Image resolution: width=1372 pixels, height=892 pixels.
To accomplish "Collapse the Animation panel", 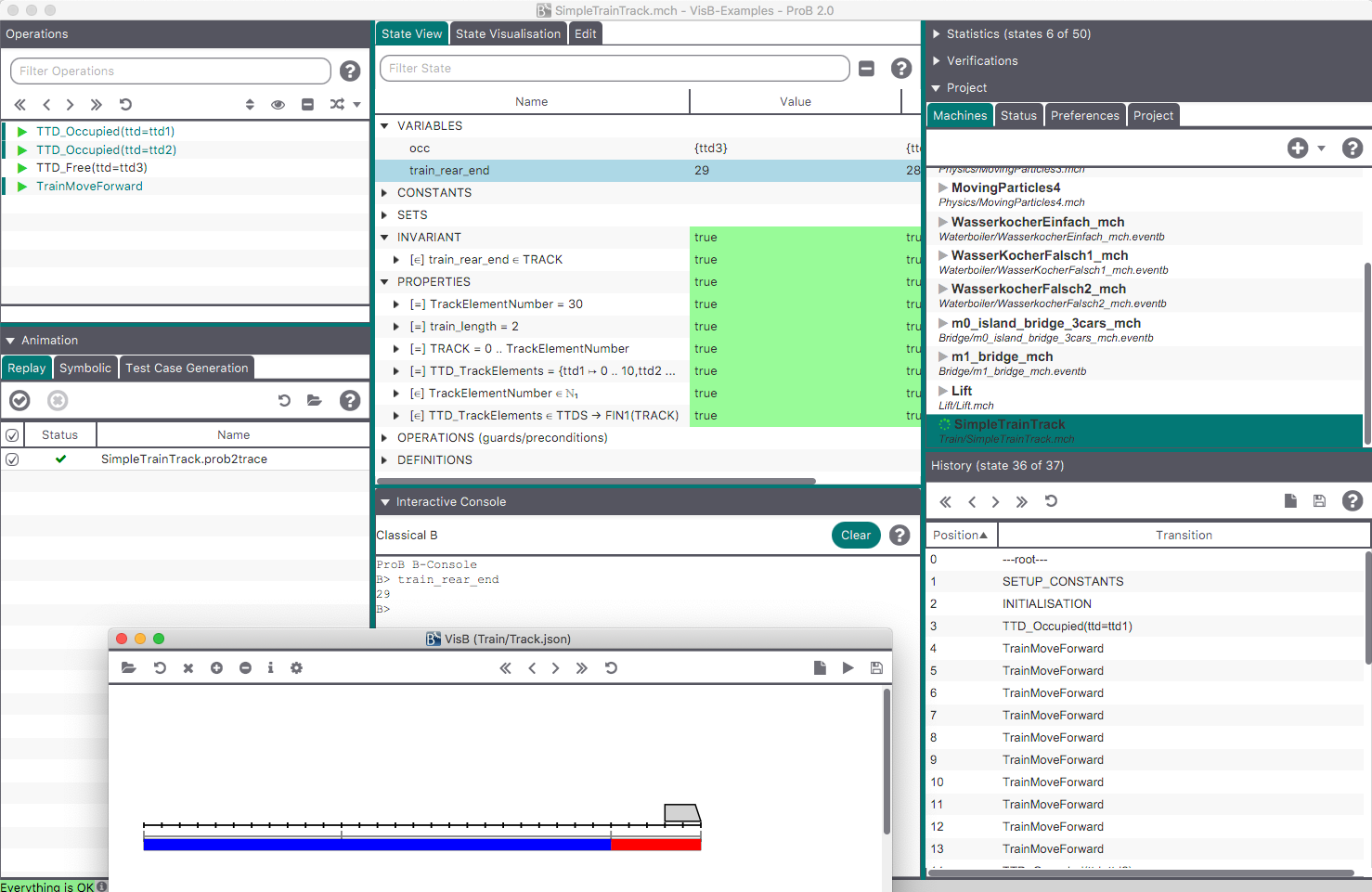I will click(10, 341).
